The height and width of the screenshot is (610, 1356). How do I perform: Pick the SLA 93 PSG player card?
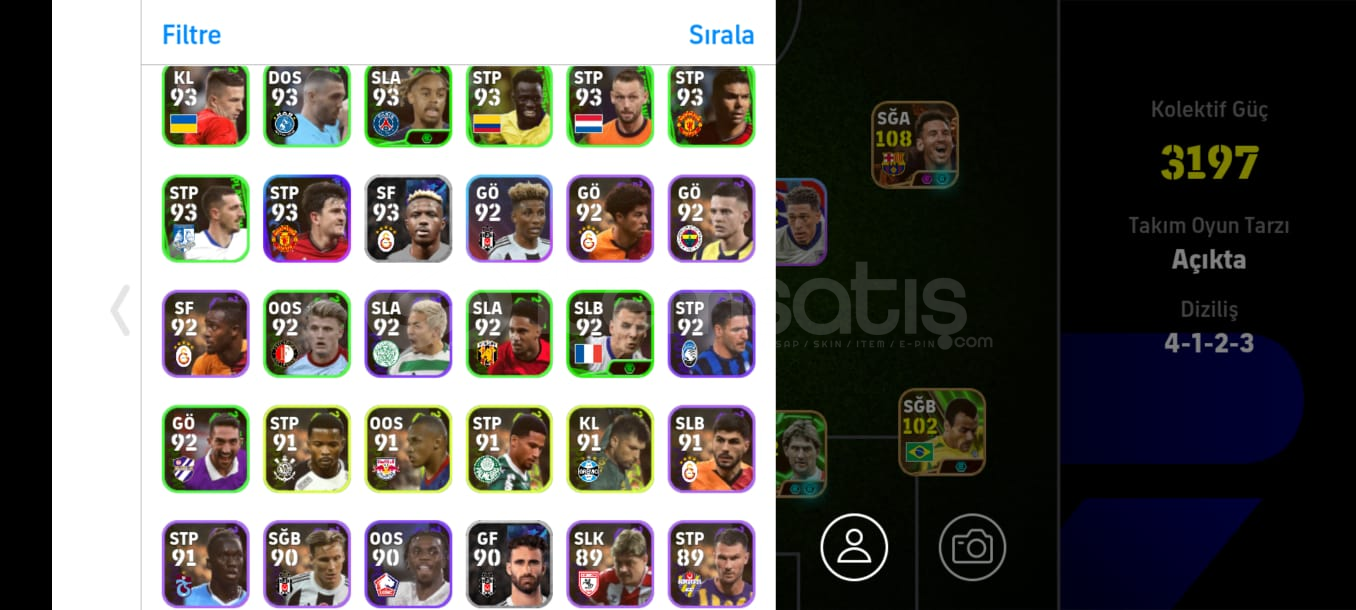click(x=408, y=106)
